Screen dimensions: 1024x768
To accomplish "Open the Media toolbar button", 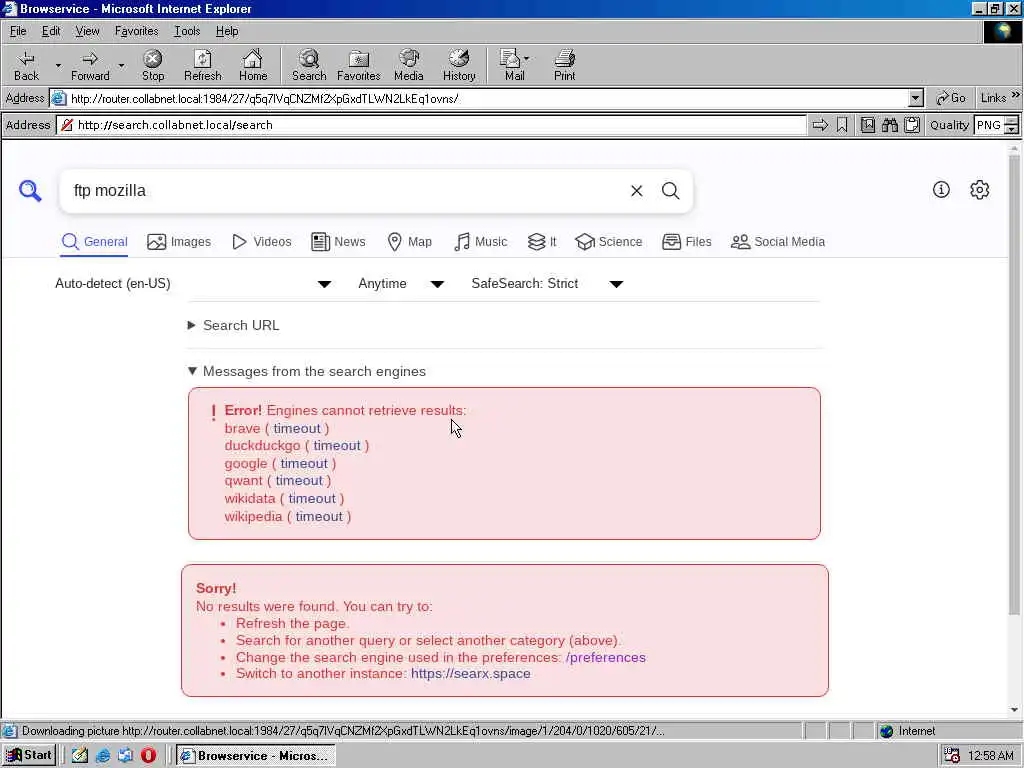I will (409, 65).
